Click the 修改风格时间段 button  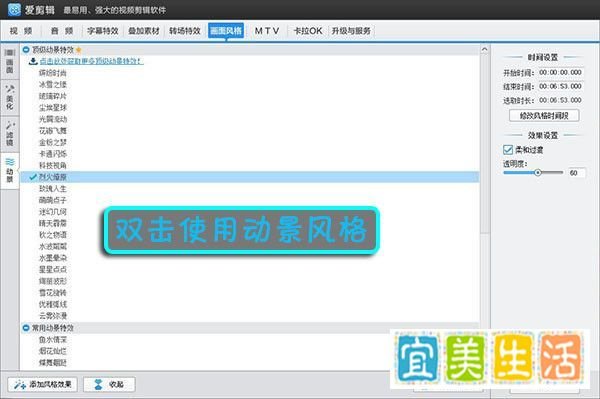tap(544, 116)
